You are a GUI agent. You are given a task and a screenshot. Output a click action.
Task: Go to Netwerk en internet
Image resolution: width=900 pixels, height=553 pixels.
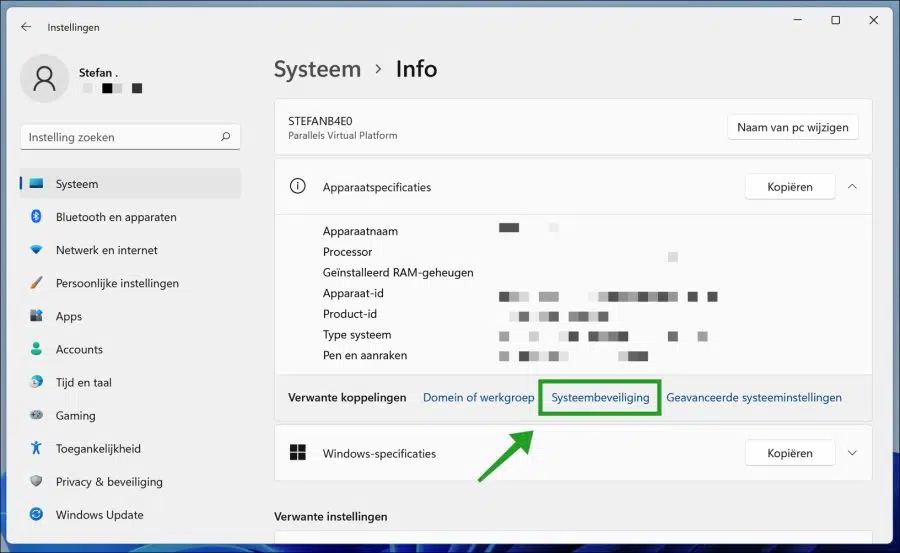[x=131, y=250]
